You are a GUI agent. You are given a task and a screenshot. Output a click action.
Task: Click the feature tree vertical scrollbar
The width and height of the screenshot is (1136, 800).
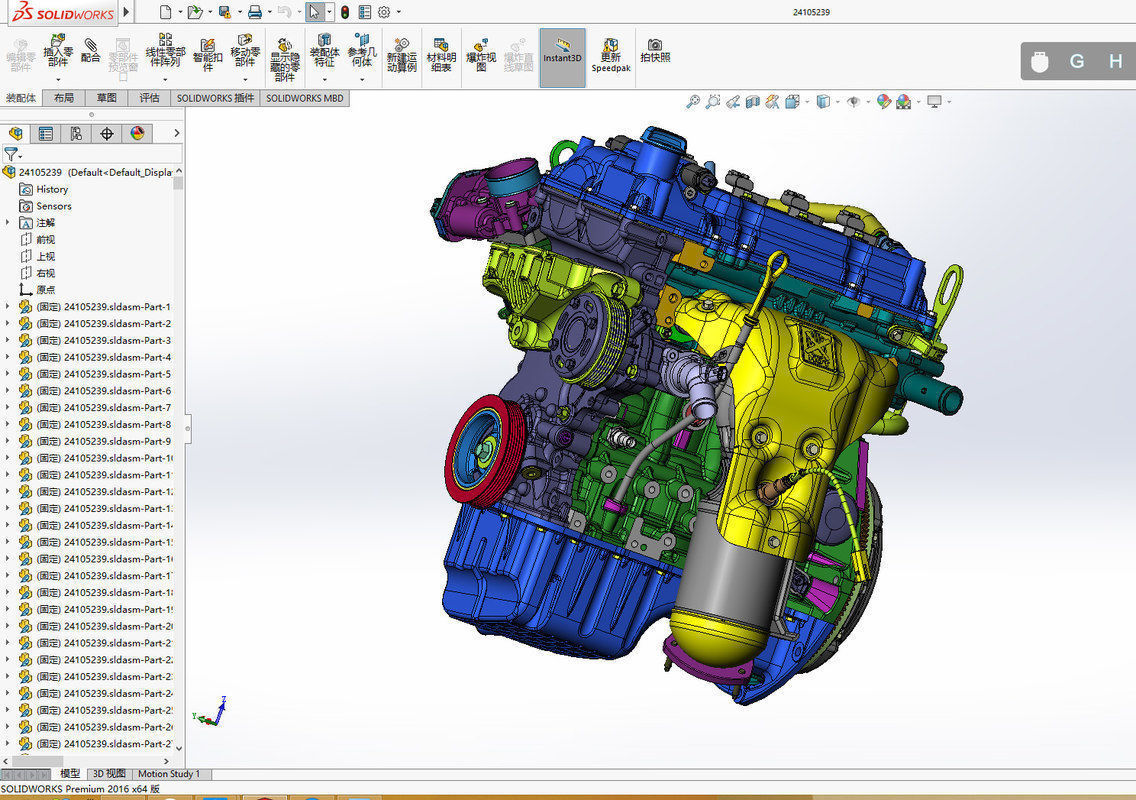pyautogui.click(x=179, y=459)
